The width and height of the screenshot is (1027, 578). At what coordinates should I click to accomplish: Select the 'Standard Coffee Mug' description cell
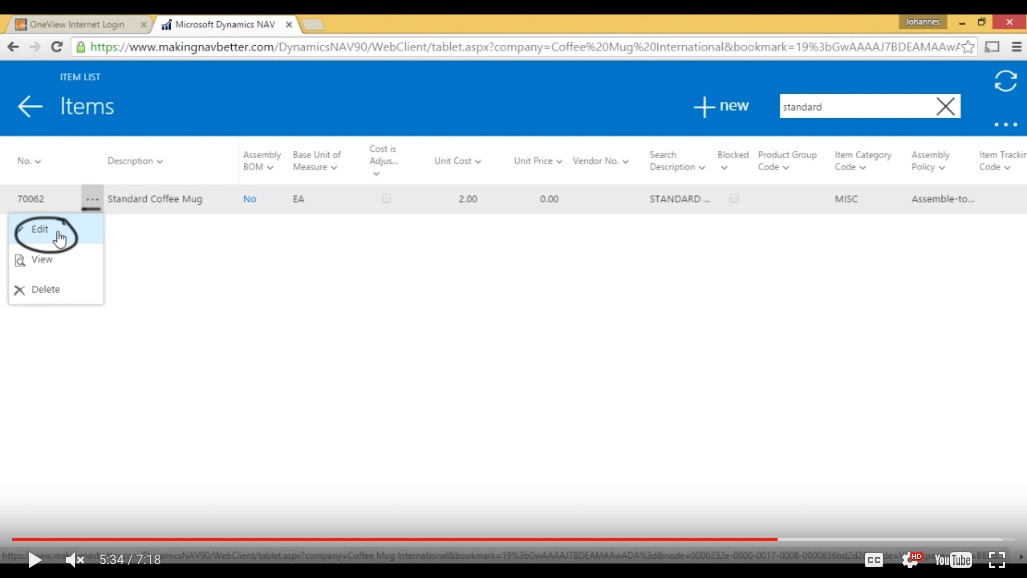tap(155, 199)
